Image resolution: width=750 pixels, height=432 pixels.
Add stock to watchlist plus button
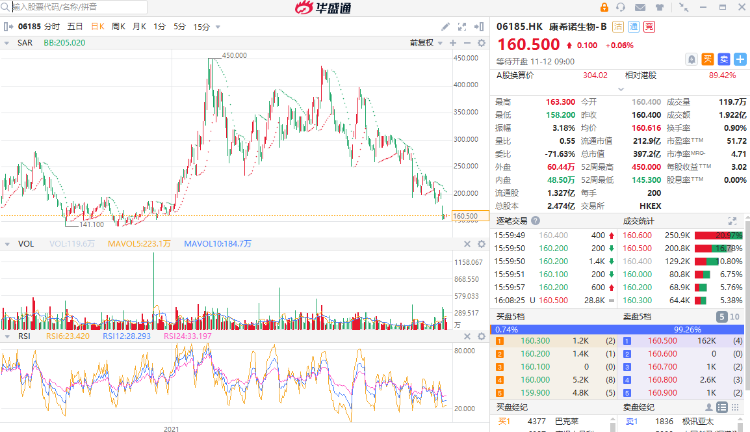pos(740,59)
